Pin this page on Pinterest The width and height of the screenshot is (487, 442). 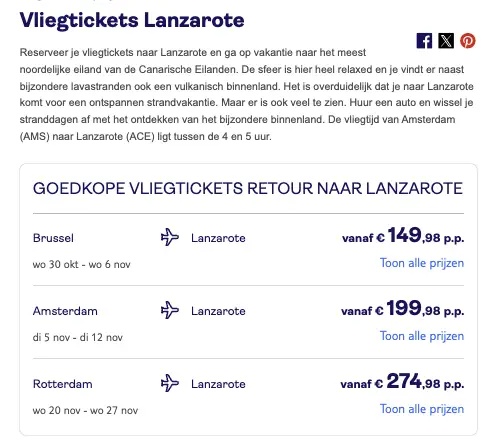point(468,41)
